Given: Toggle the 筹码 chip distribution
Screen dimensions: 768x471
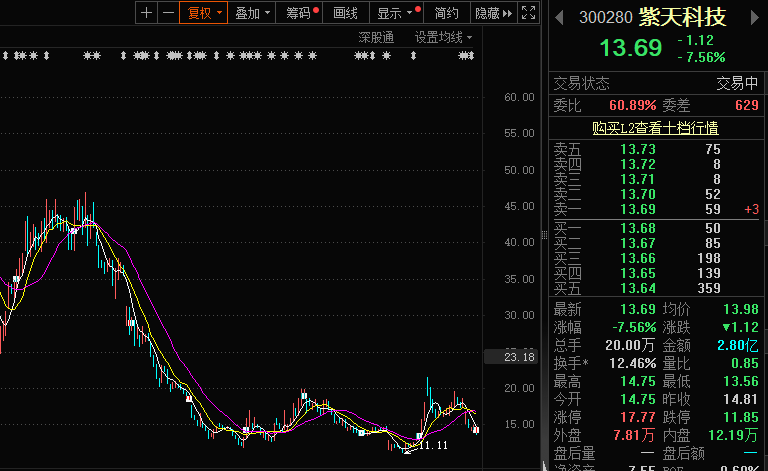Looking at the screenshot, I should [298, 13].
